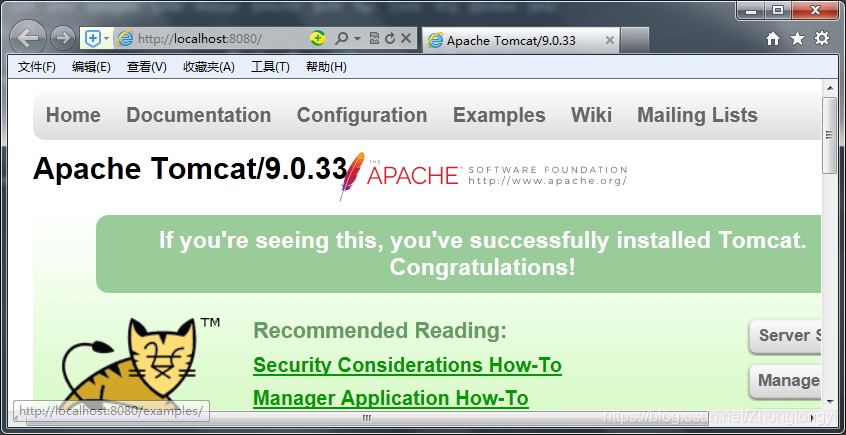Toggle the compatibility view icon

click(374, 38)
